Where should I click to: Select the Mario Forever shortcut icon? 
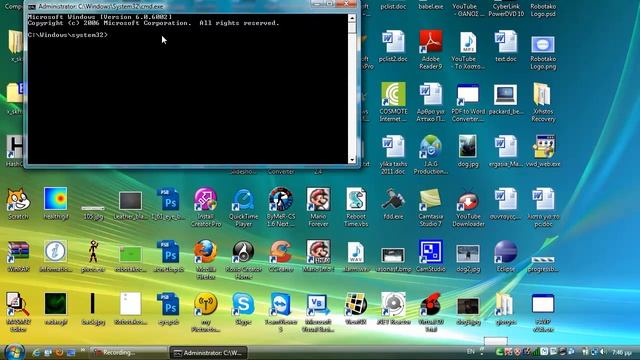click(318, 207)
